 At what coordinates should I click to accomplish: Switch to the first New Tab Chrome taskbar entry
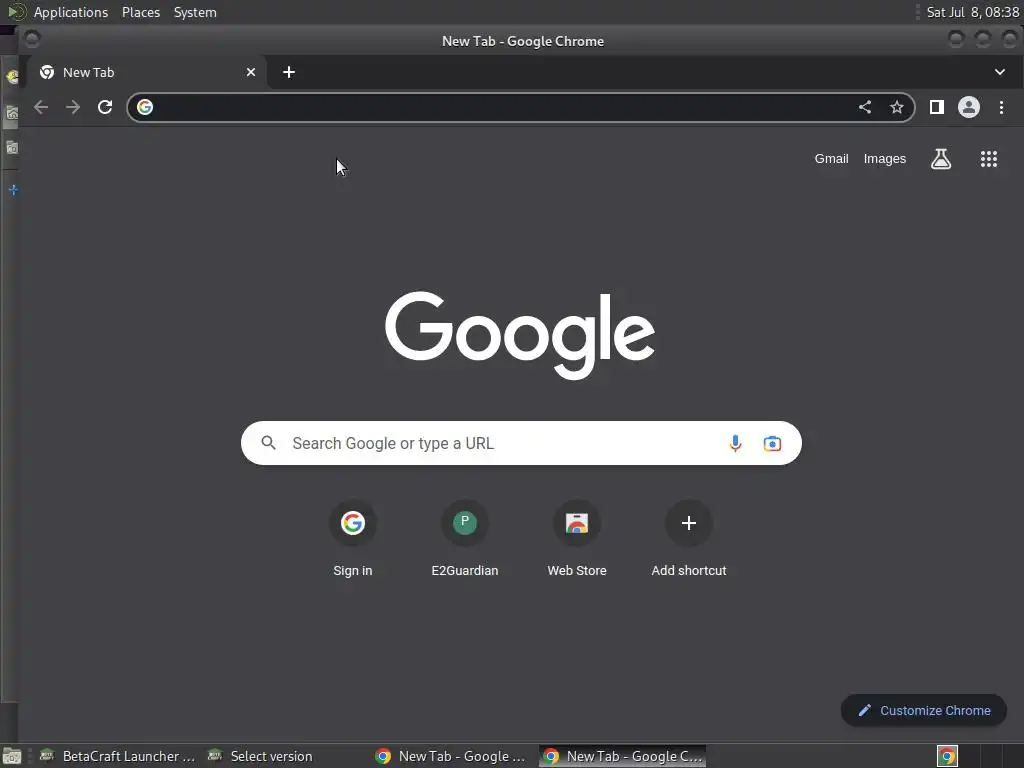pos(452,756)
